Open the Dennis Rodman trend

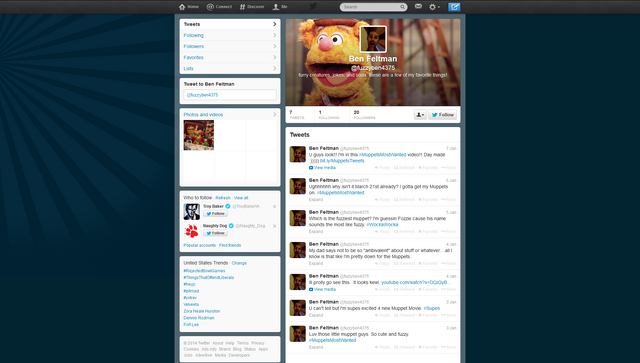[199, 318]
